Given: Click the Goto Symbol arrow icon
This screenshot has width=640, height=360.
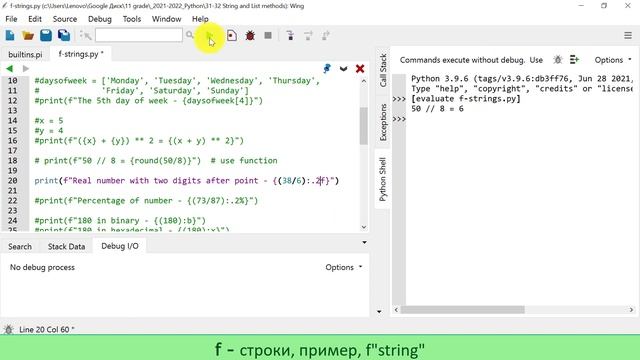Looking at the screenshot, I should coord(85,36).
